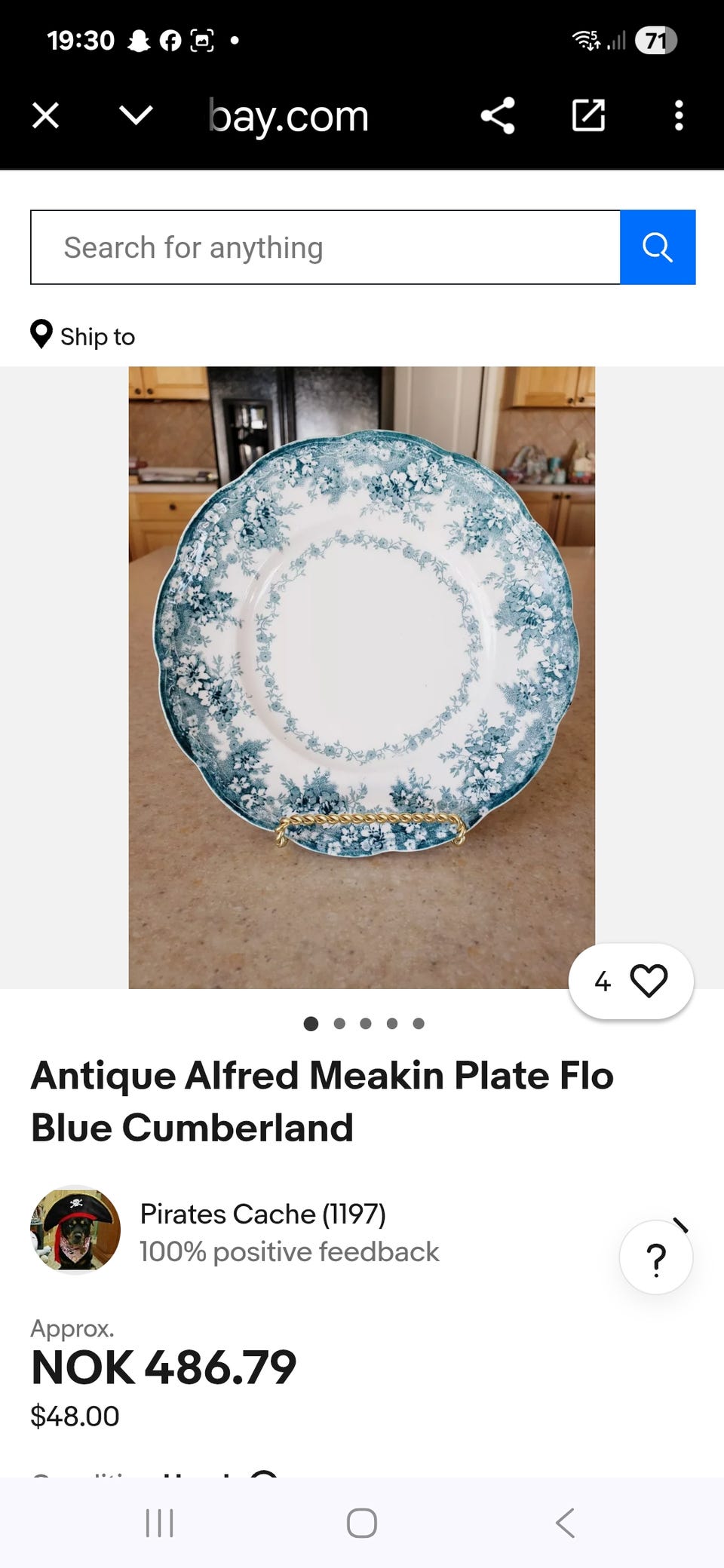View the Alfred Meakin plate photo

coord(362,678)
